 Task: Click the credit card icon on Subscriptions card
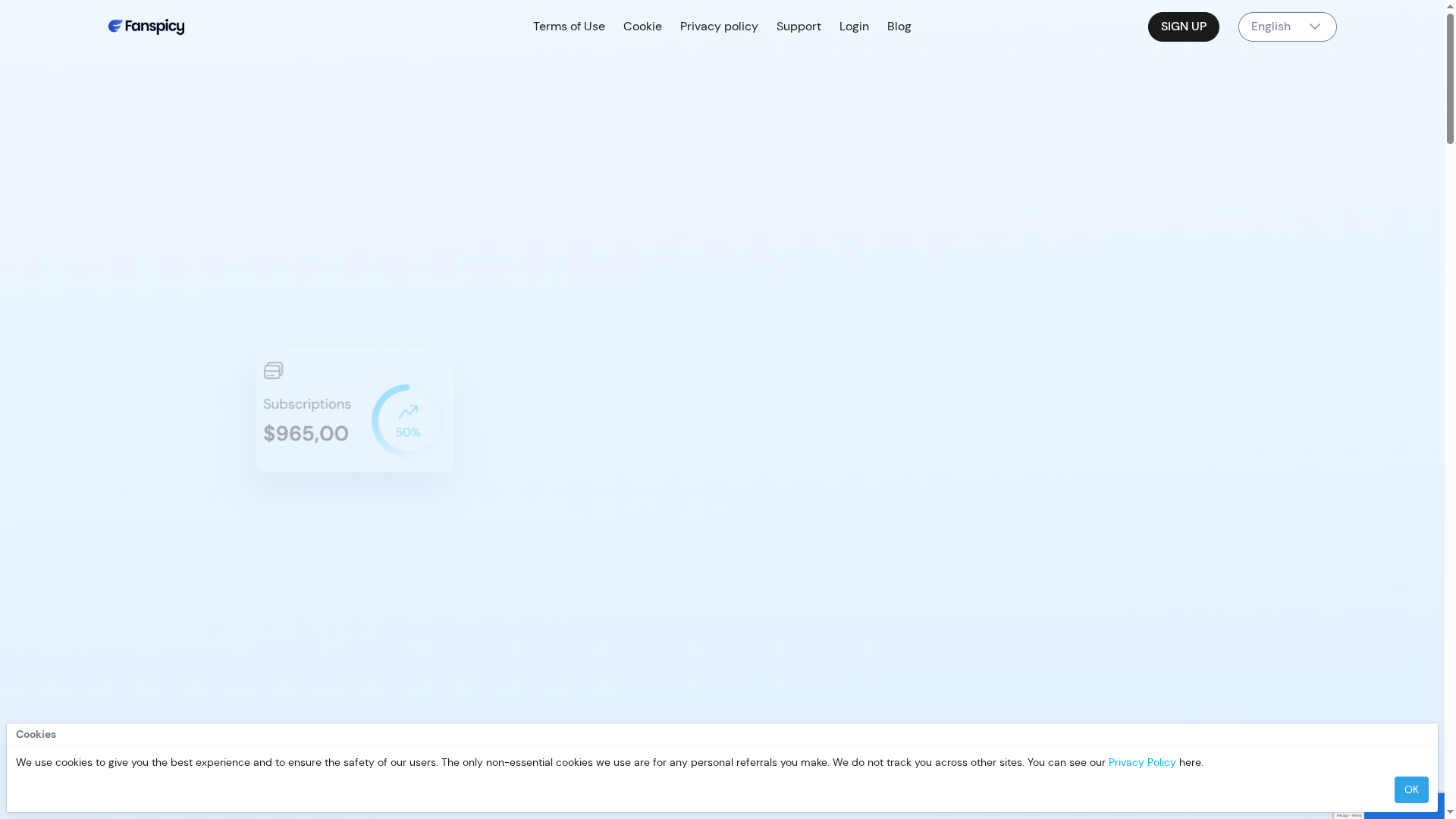(273, 370)
